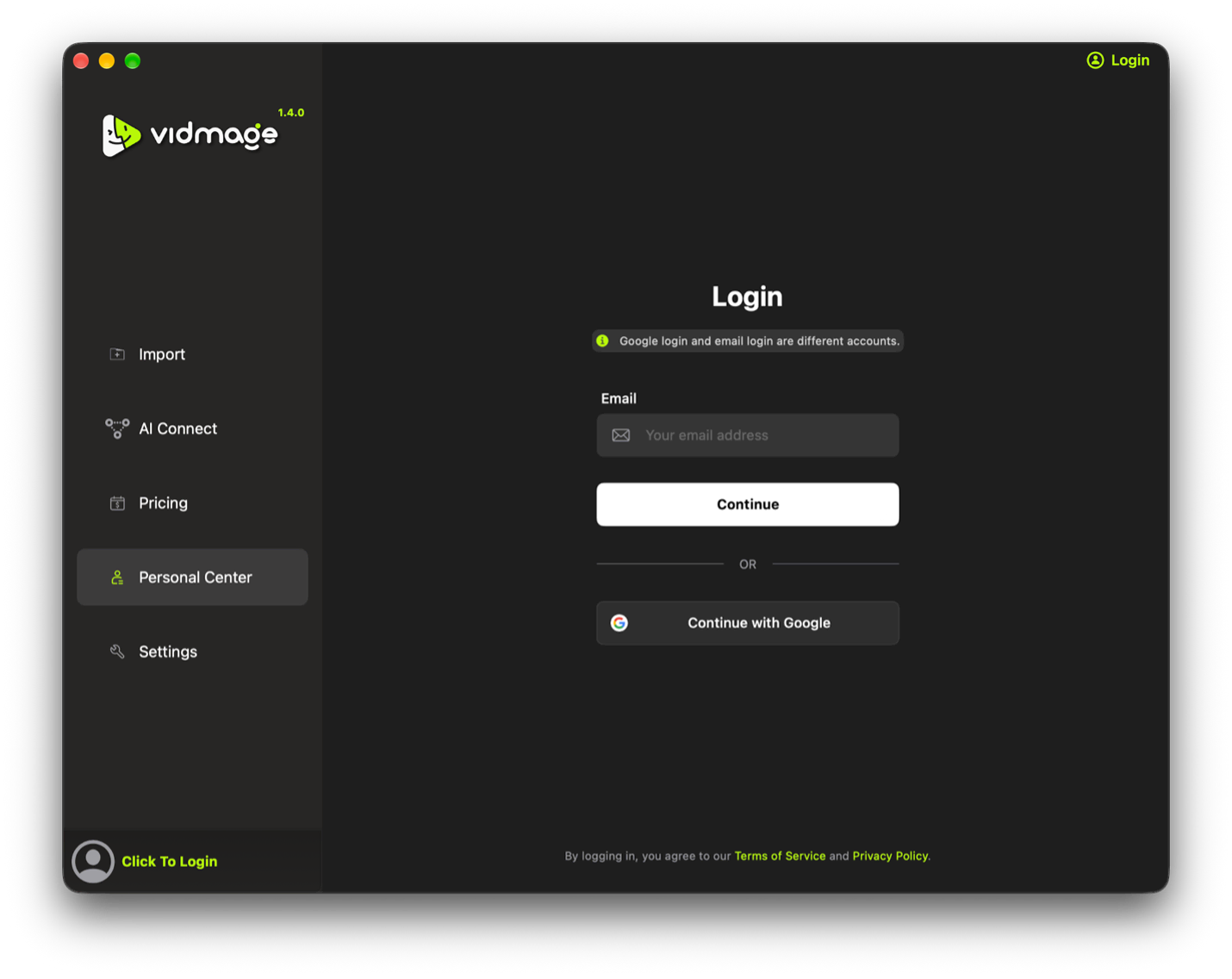Click the green info icon in notice
The height and width of the screenshot is (979, 1232).
(x=603, y=341)
